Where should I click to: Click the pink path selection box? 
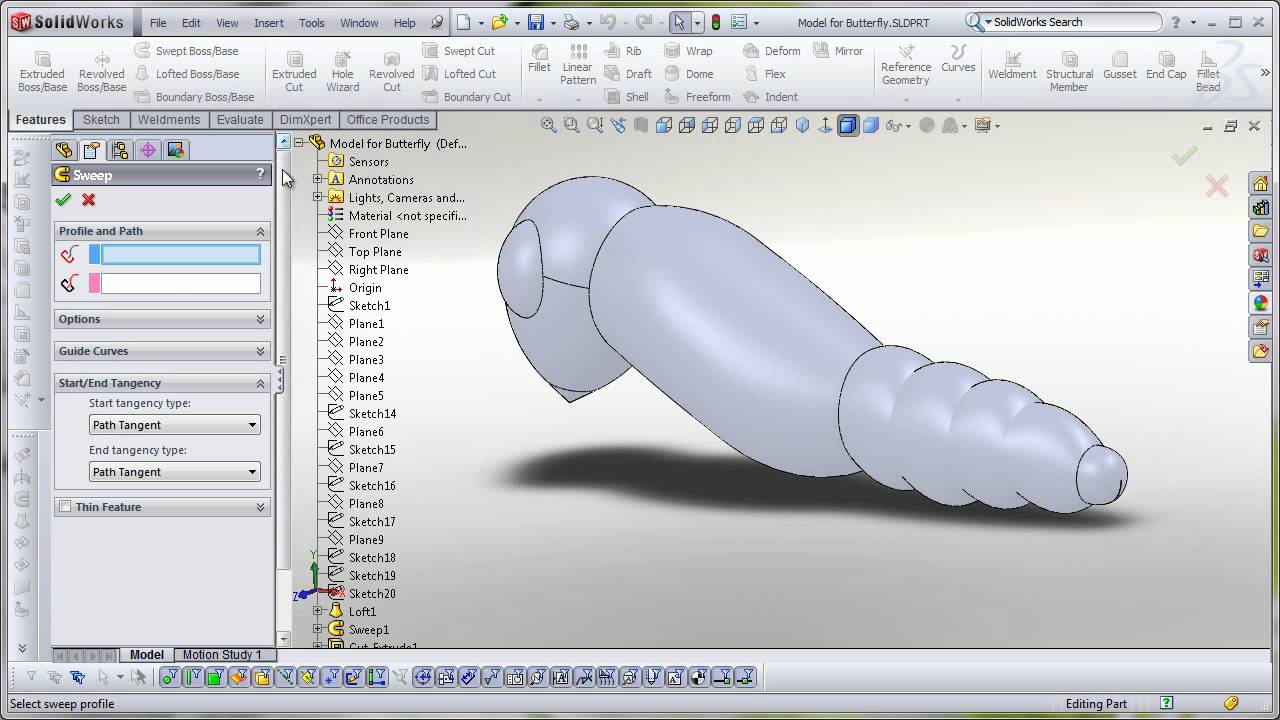click(180, 284)
